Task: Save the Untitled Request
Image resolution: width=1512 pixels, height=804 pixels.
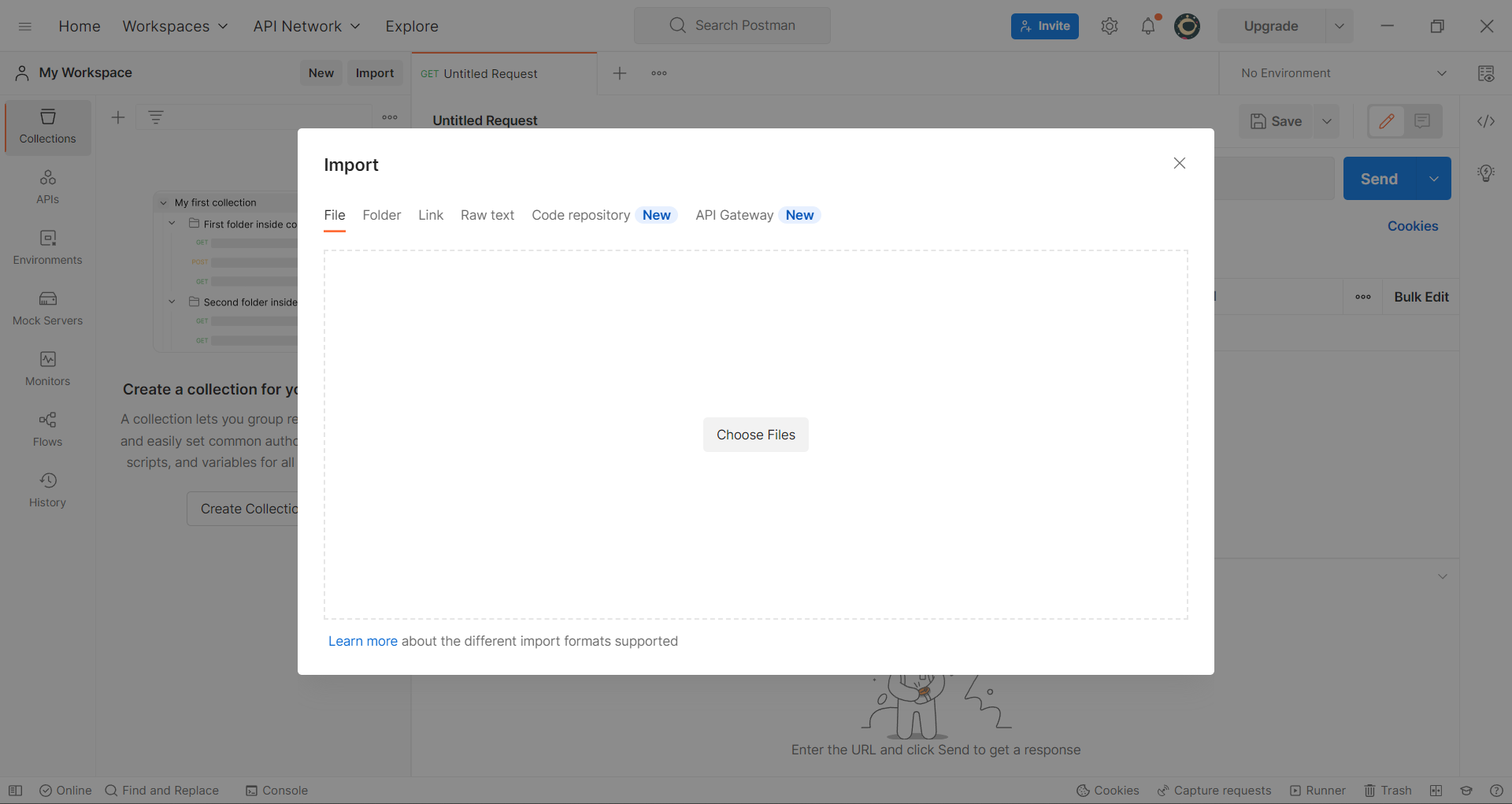Action: point(1277,121)
